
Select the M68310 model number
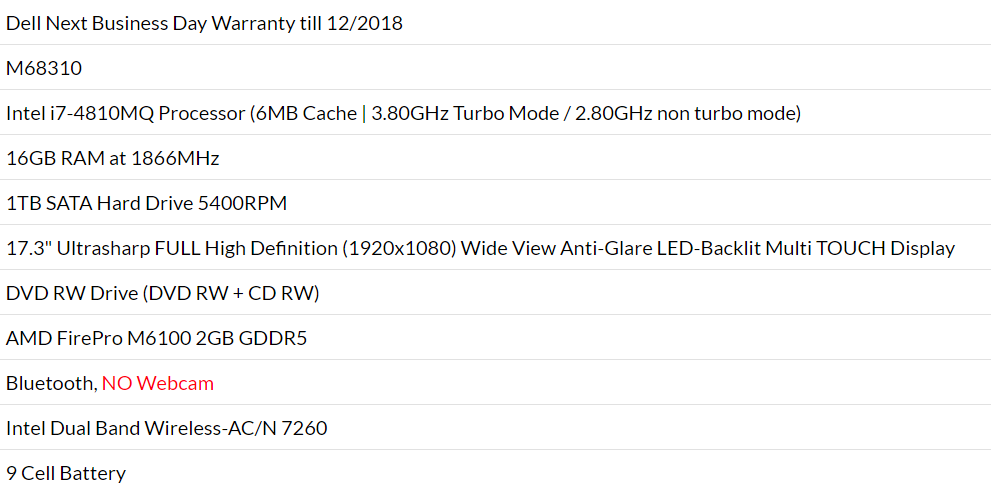click(x=44, y=68)
